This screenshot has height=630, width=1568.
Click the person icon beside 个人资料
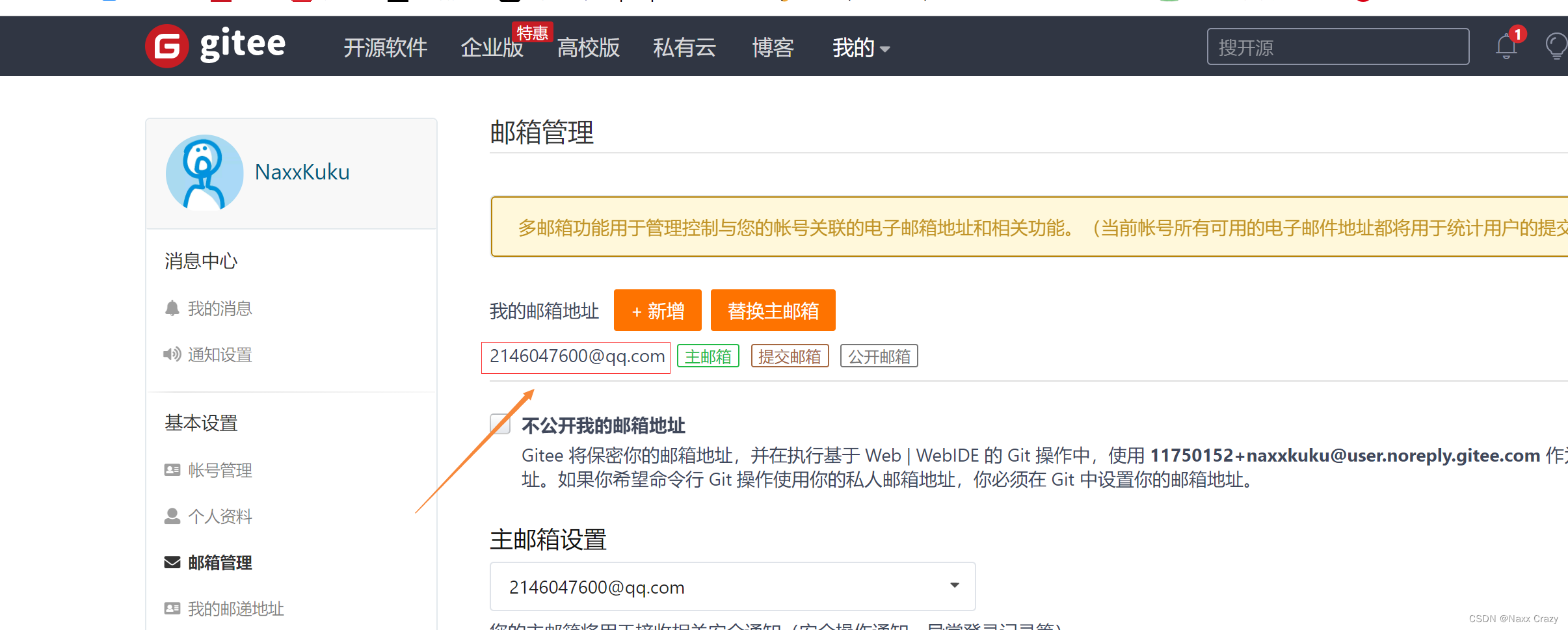(x=171, y=516)
